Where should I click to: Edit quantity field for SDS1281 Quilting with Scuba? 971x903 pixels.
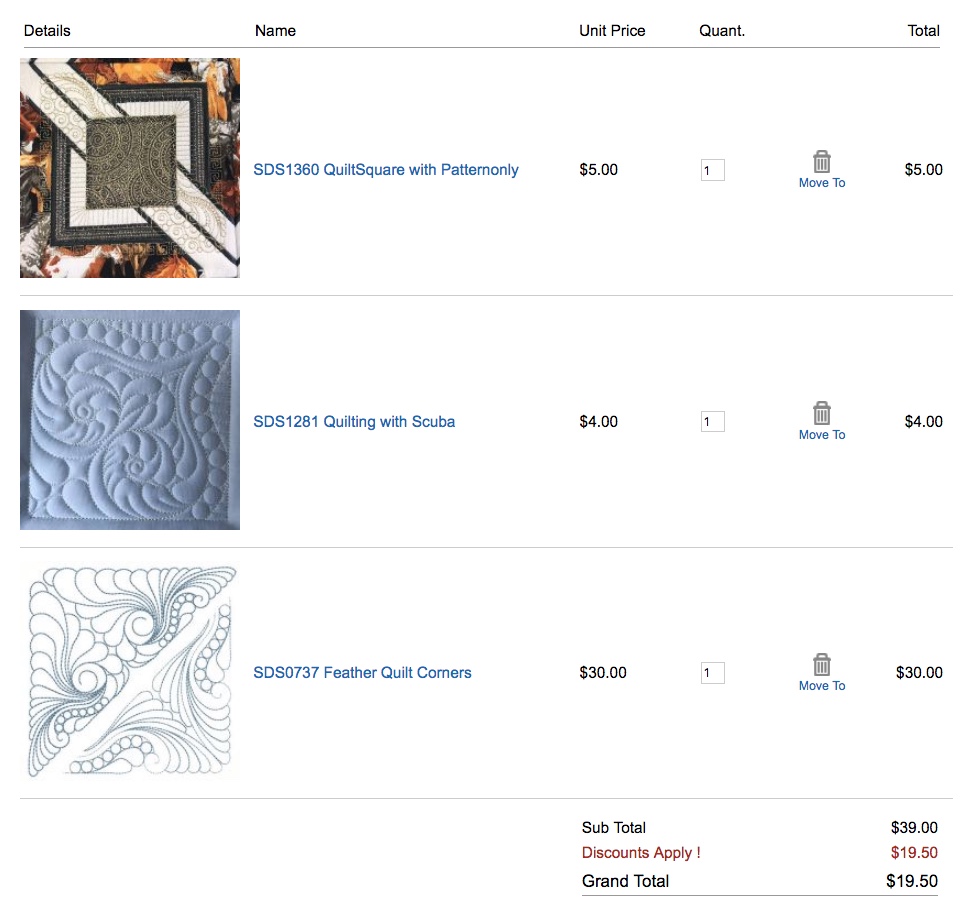712,422
